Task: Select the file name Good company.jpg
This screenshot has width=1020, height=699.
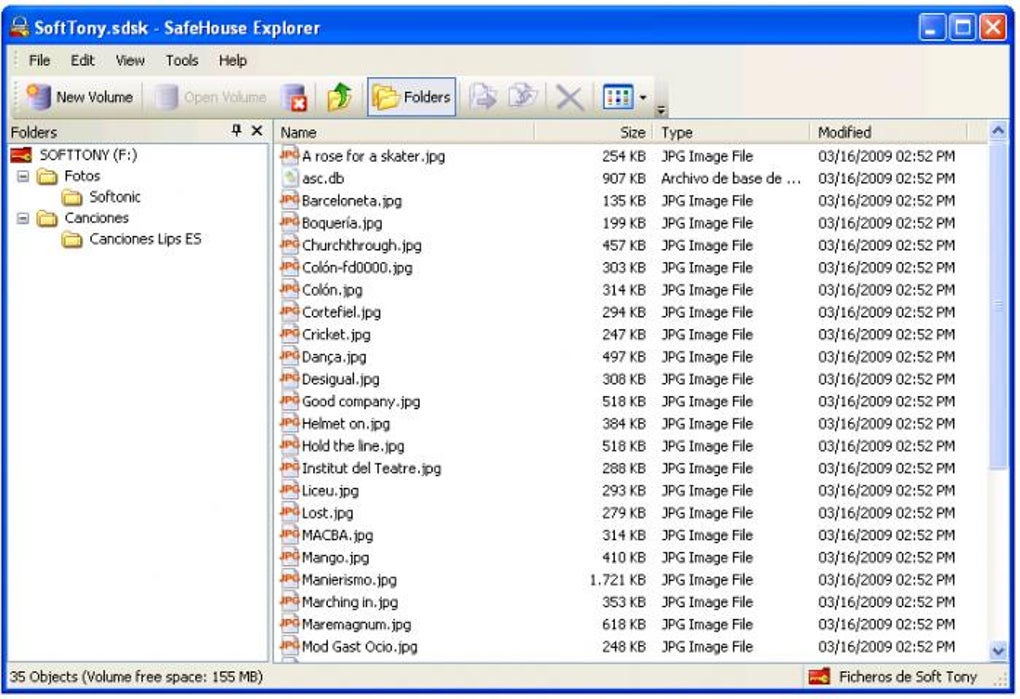Action: click(x=361, y=401)
